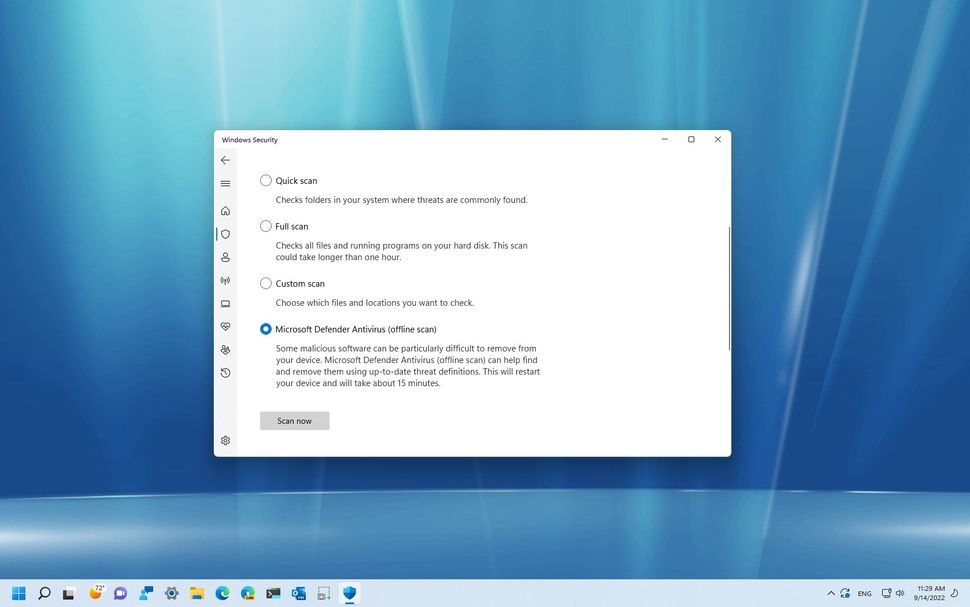Click the window's vertical scrollbar
Image resolution: width=970 pixels, height=607 pixels.
(729, 288)
